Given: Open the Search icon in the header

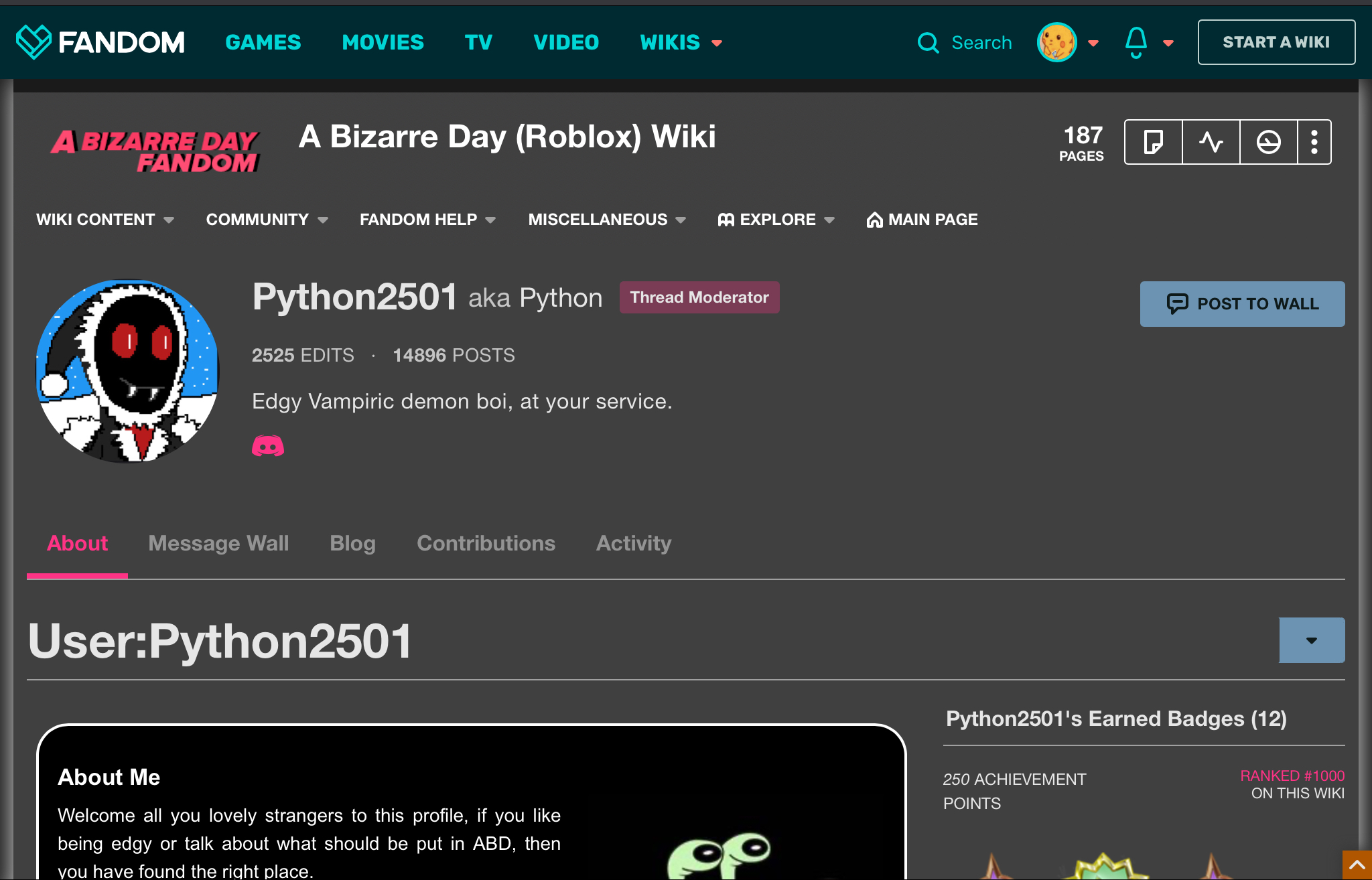Looking at the screenshot, I should click(x=928, y=43).
